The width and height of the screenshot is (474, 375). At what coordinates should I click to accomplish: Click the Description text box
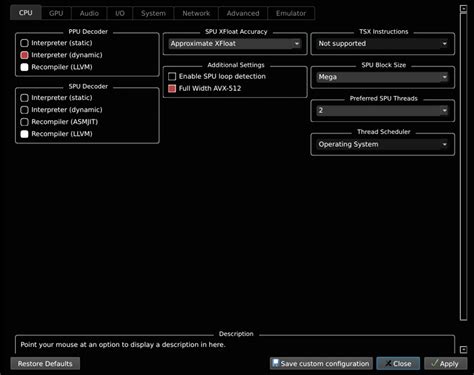point(235,345)
